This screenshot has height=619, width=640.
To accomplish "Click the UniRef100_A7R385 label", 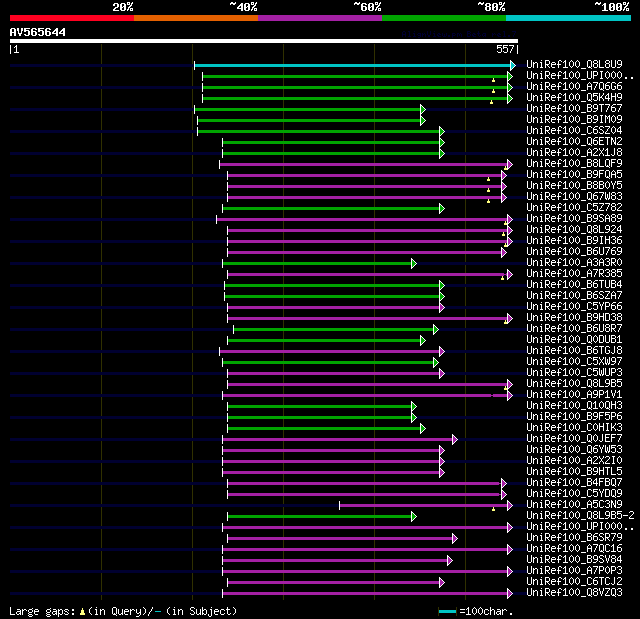I will (x=574, y=273).
